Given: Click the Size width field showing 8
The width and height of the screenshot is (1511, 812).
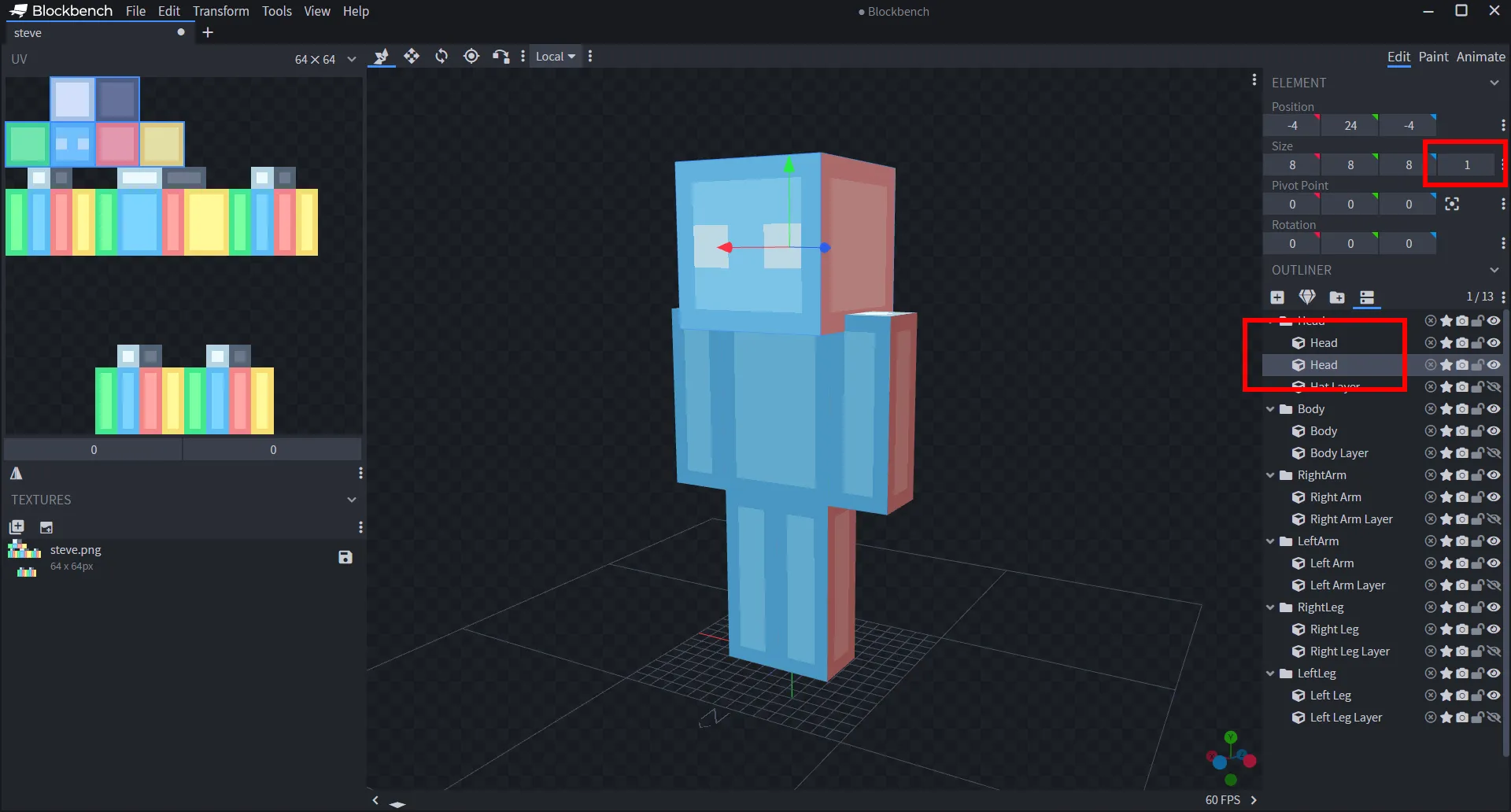Looking at the screenshot, I should coord(1291,164).
